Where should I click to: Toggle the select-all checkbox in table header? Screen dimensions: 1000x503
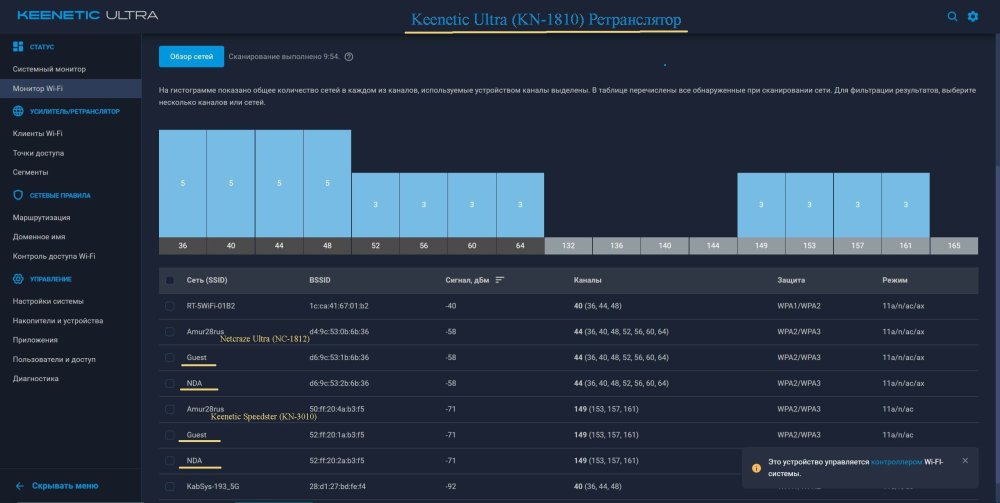pyautogui.click(x=170, y=281)
